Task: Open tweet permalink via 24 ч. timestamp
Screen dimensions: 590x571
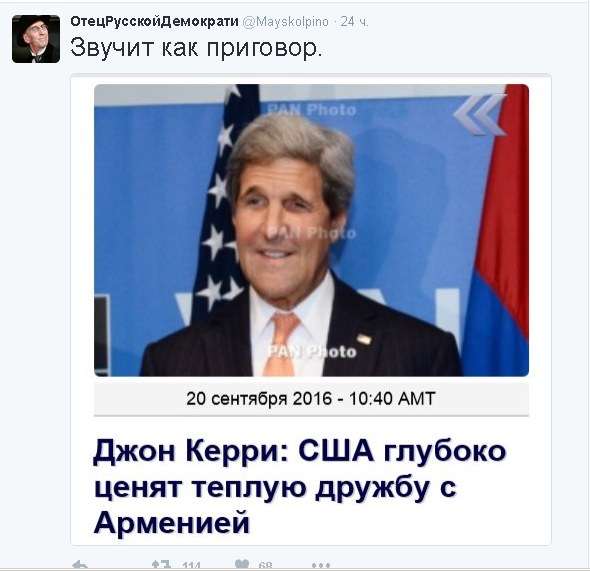Action: click(x=354, y=22)
